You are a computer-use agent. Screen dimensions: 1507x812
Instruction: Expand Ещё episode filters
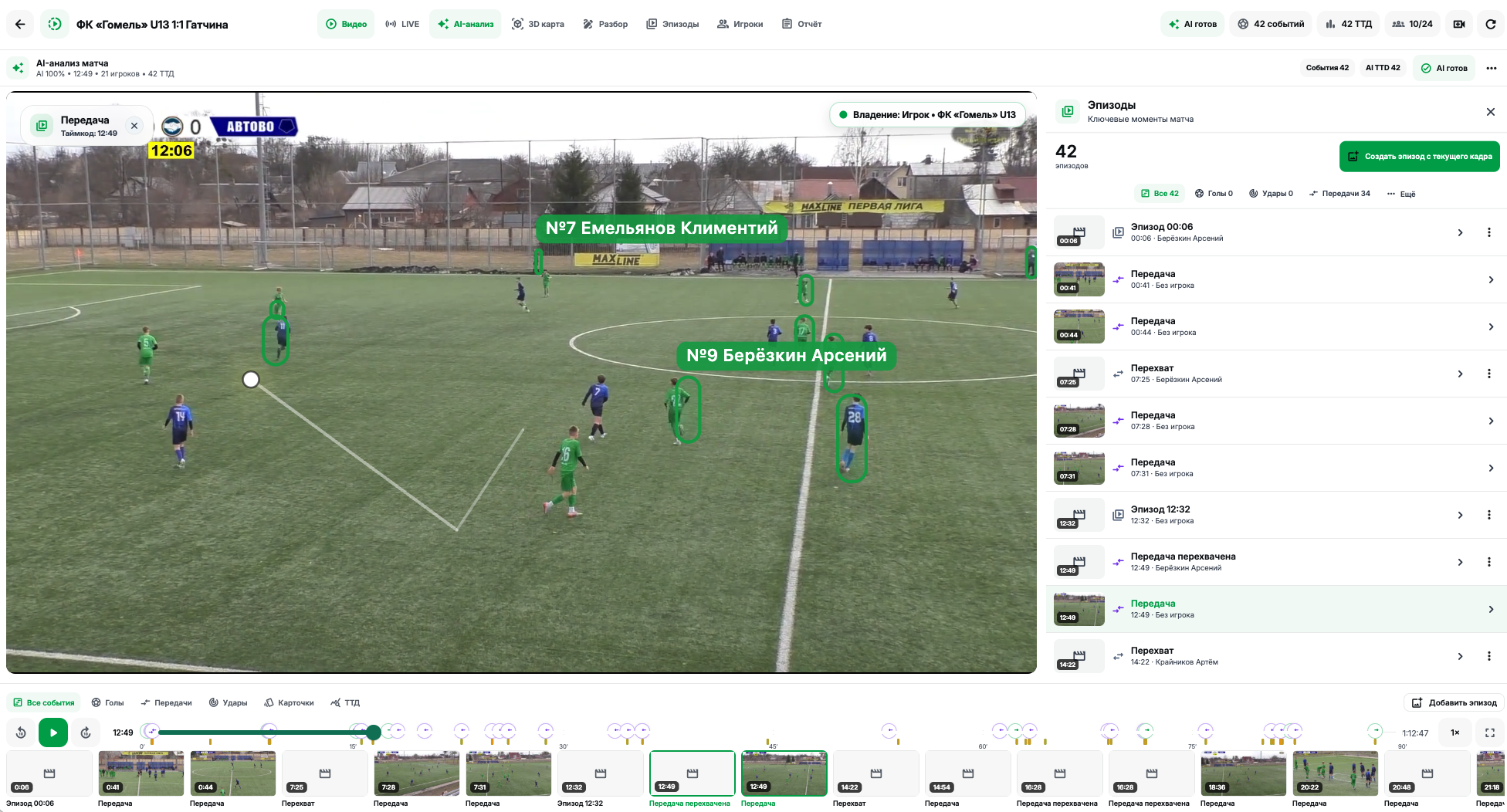pos(1401,194)
